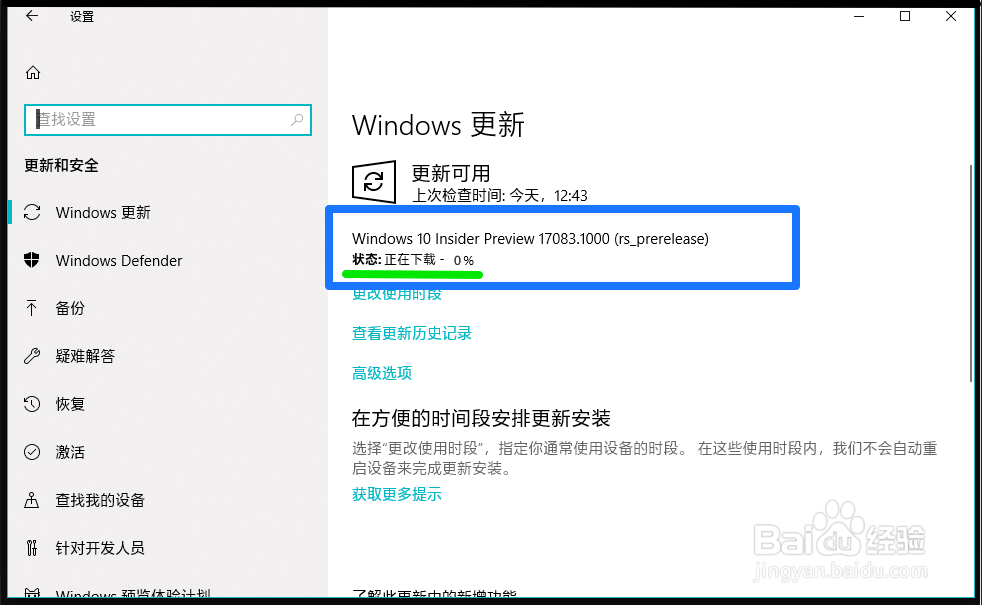Click the 激活 checkmark circle icon
The height and width of the screenshot is (605, 982).
pyautogui.click(x=32, y=452)
